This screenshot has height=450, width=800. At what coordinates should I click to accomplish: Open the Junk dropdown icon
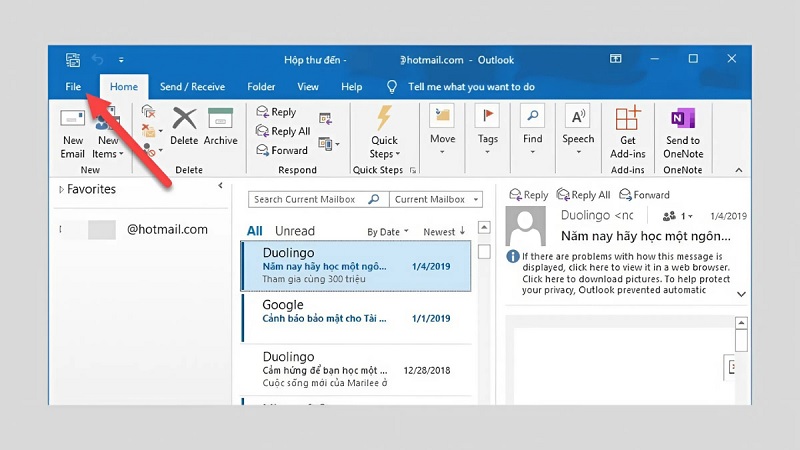pos(151,150)
